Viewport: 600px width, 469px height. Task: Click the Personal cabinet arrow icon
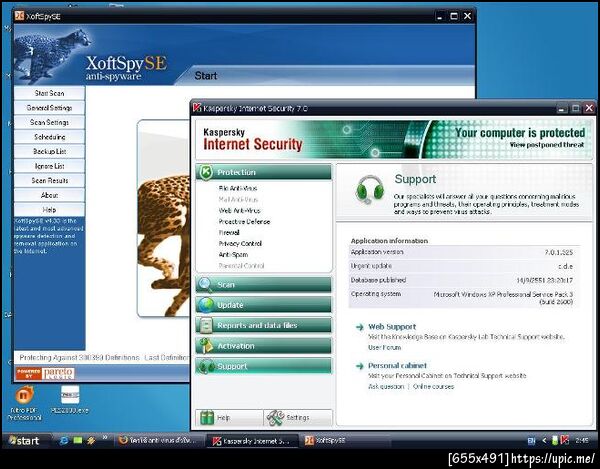coord(359,366)
